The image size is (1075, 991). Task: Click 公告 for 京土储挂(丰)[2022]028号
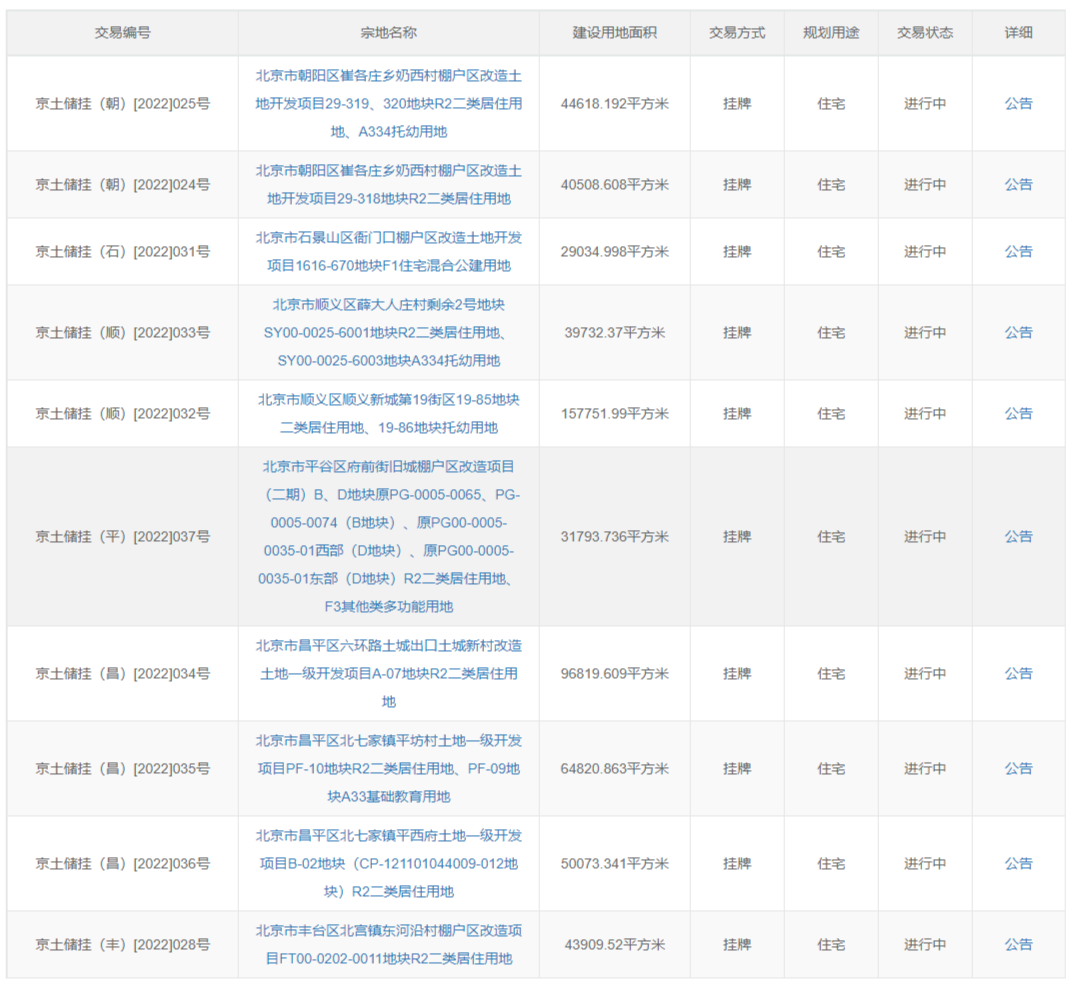(1018, 944)
